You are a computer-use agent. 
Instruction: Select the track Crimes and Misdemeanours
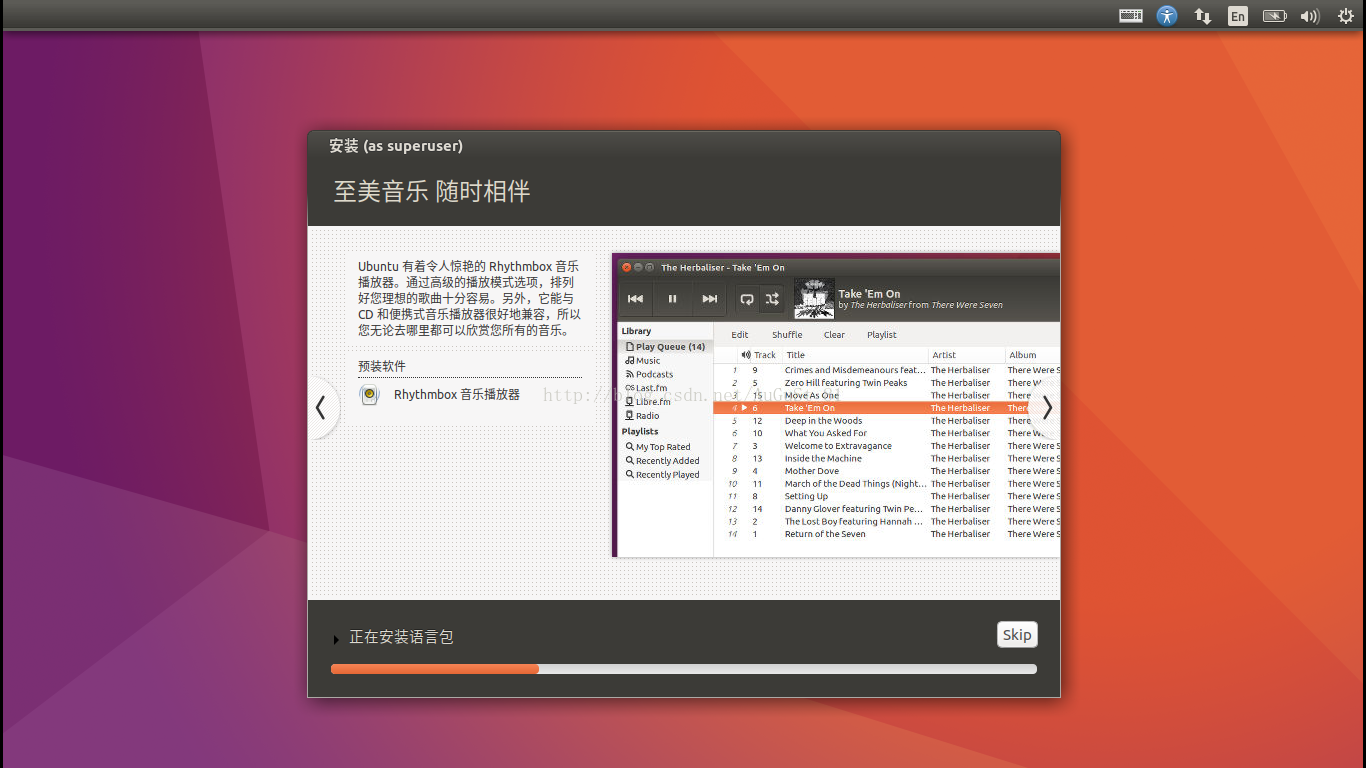(886, 370)
